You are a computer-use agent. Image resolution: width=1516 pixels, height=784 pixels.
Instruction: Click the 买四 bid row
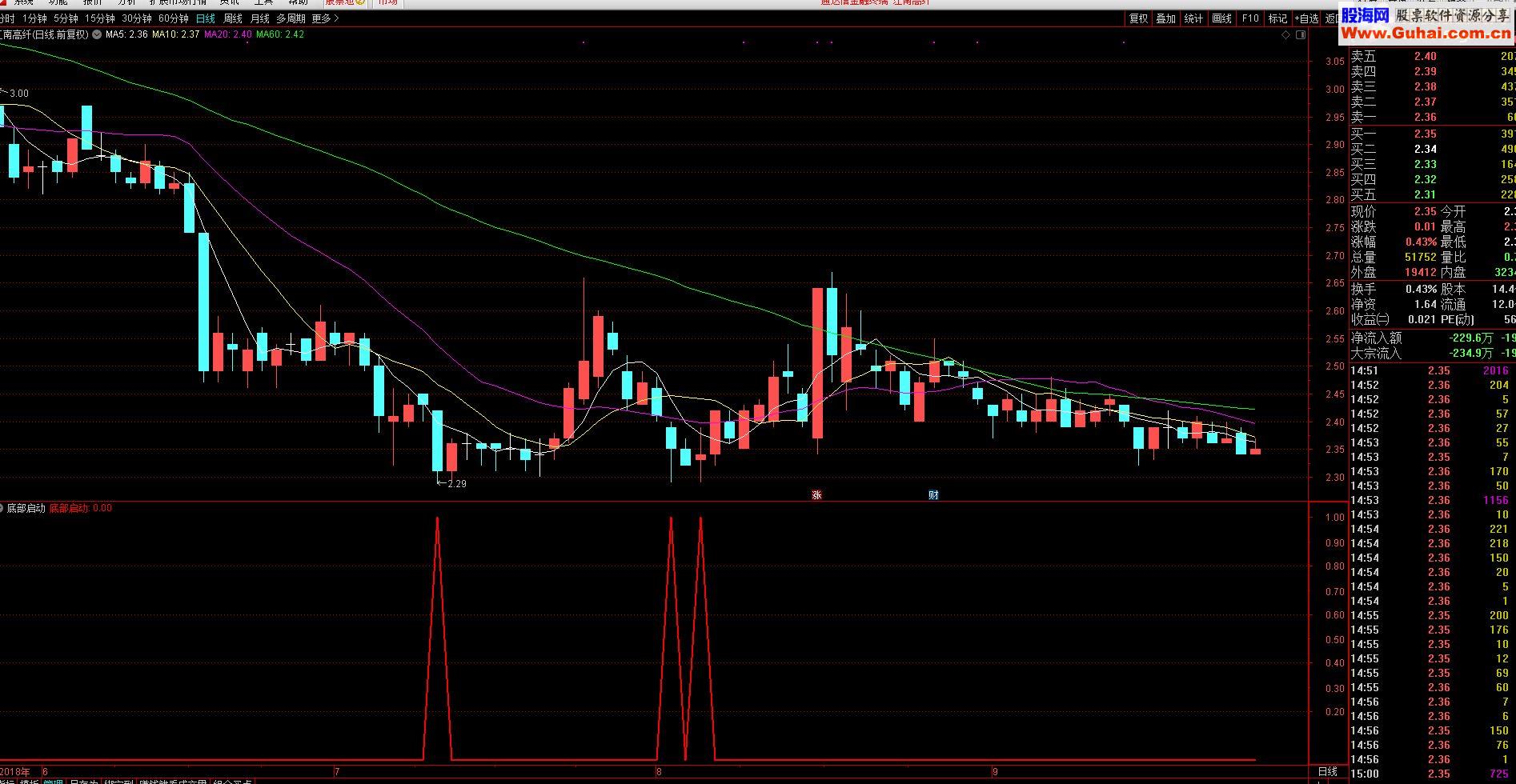point(1433,179)
